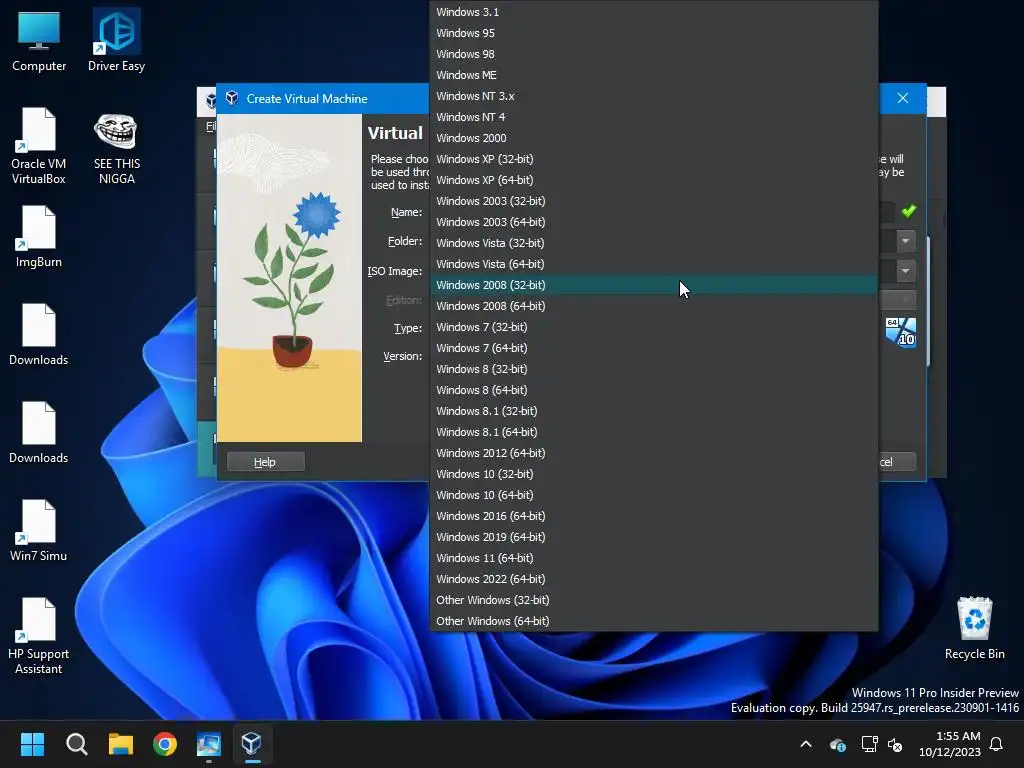The height and width of the screenshot is (768, 1024).
Task: Pick Windows 11 (64-bit) version
Action: point(654,558)
